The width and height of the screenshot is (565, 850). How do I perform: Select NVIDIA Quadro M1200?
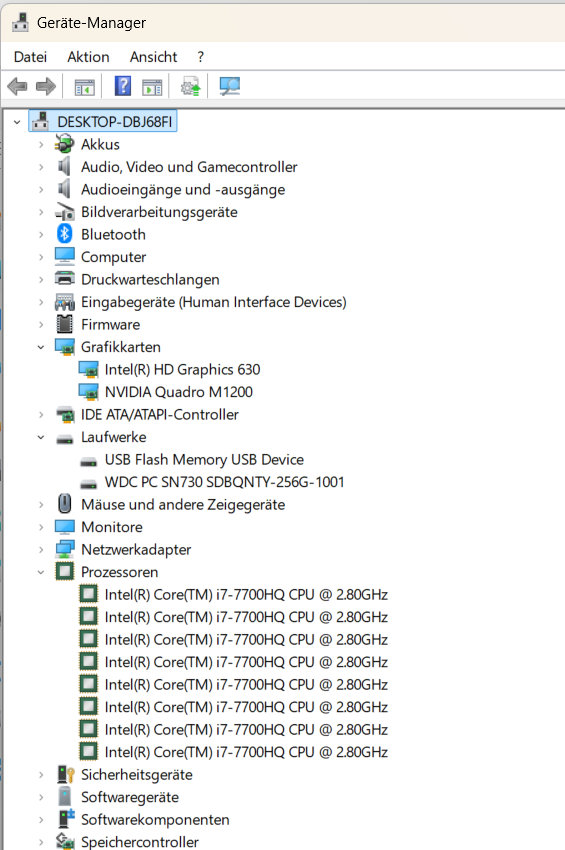pos(178,392)
